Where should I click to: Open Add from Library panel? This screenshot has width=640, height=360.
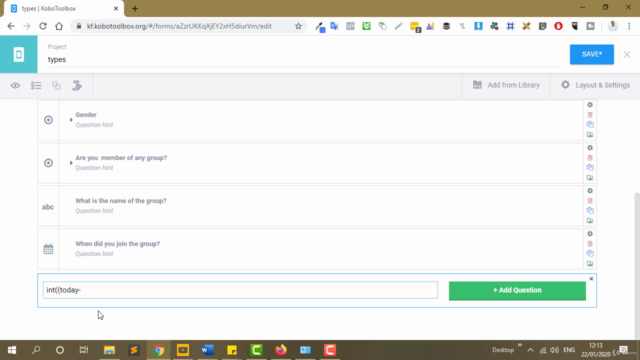tap(506, 85)
